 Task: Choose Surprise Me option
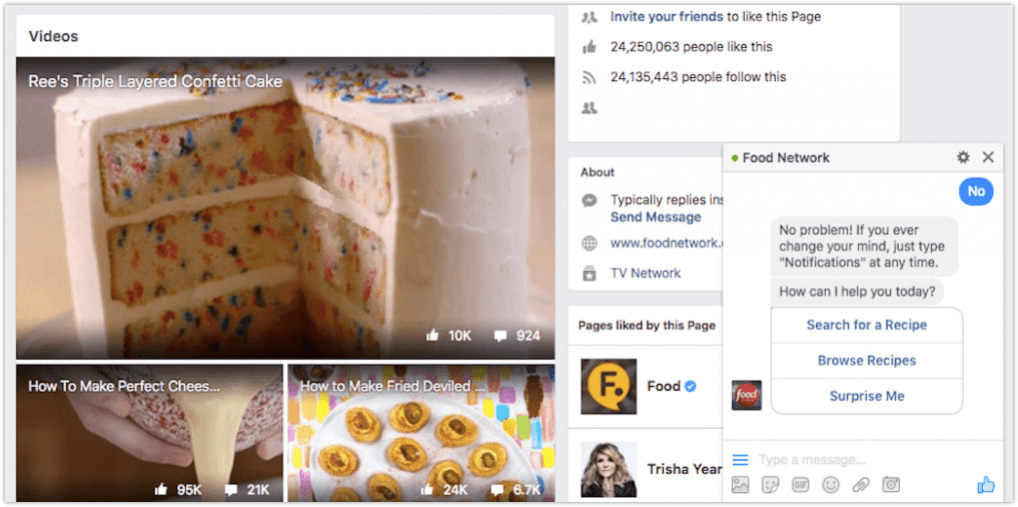coord(867,396)
